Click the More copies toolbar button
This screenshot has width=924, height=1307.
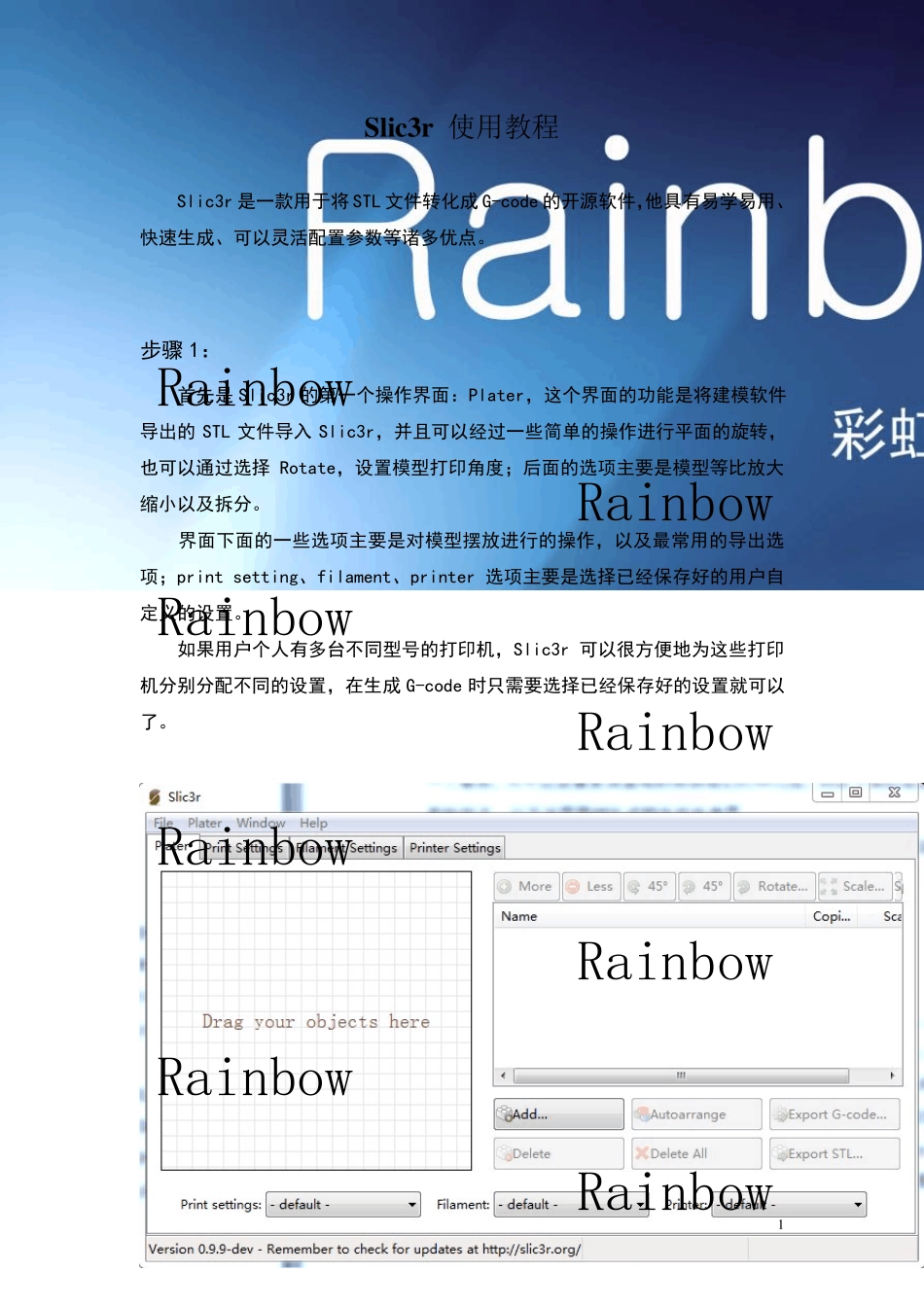(x=525, y=886)
